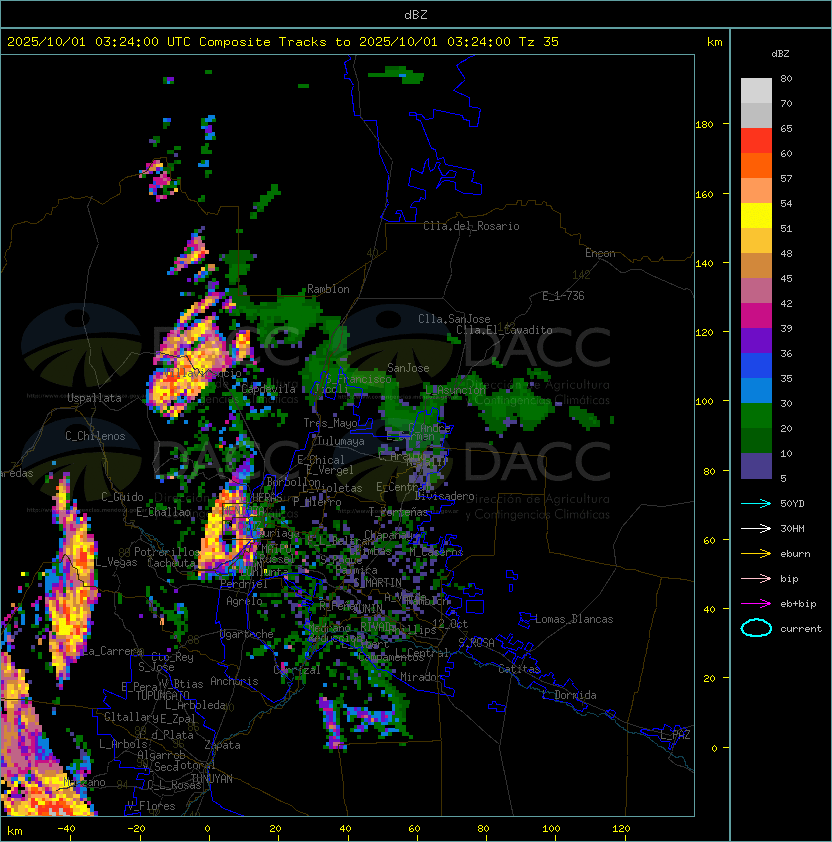Click the 'dBZ' heading above the color scale
The width and height of the screenshot is (832, 842).
[780, 54]
